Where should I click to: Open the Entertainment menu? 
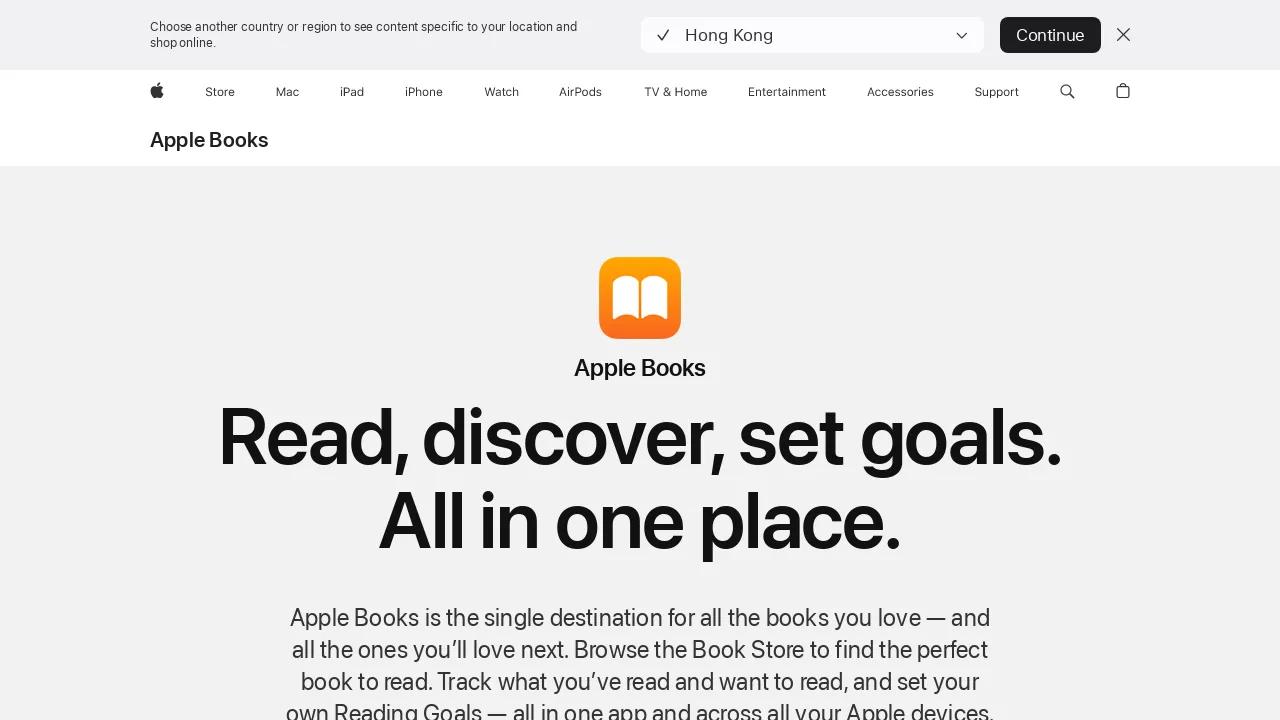pyautogui.click(x=787, y=92)
